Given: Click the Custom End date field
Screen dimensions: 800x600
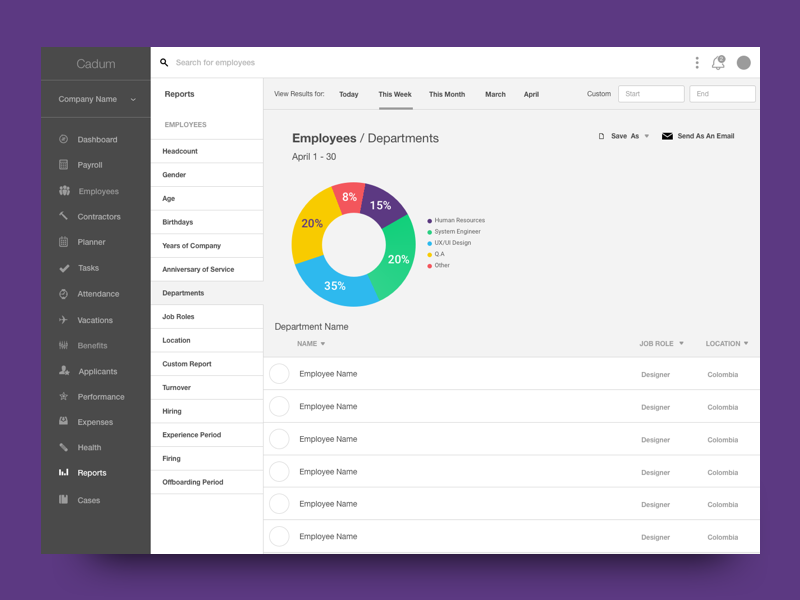Looking at the screenshot, I should click(722, 94).
